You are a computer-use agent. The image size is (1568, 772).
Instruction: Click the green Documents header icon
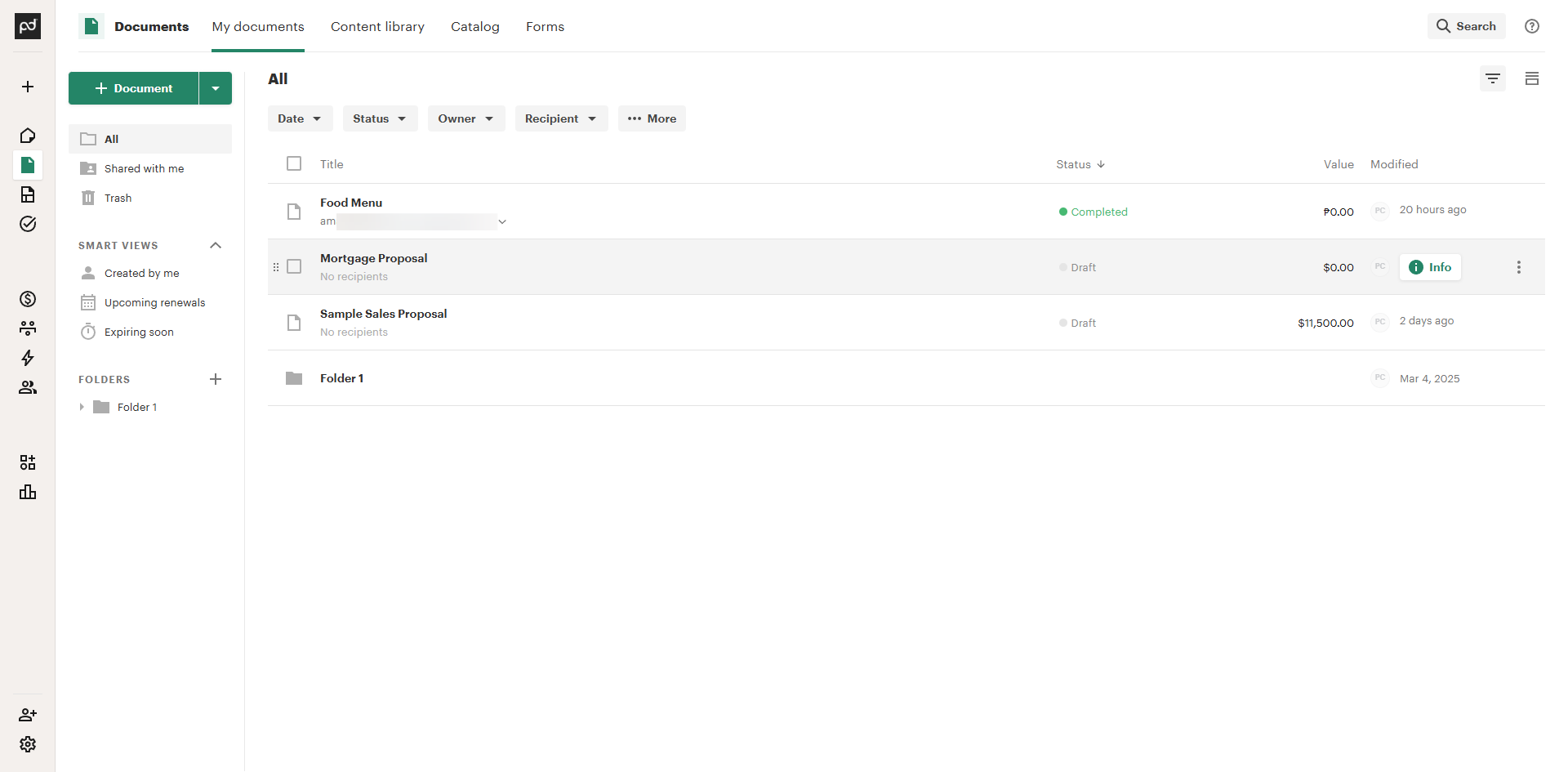[x=91, y=26]
